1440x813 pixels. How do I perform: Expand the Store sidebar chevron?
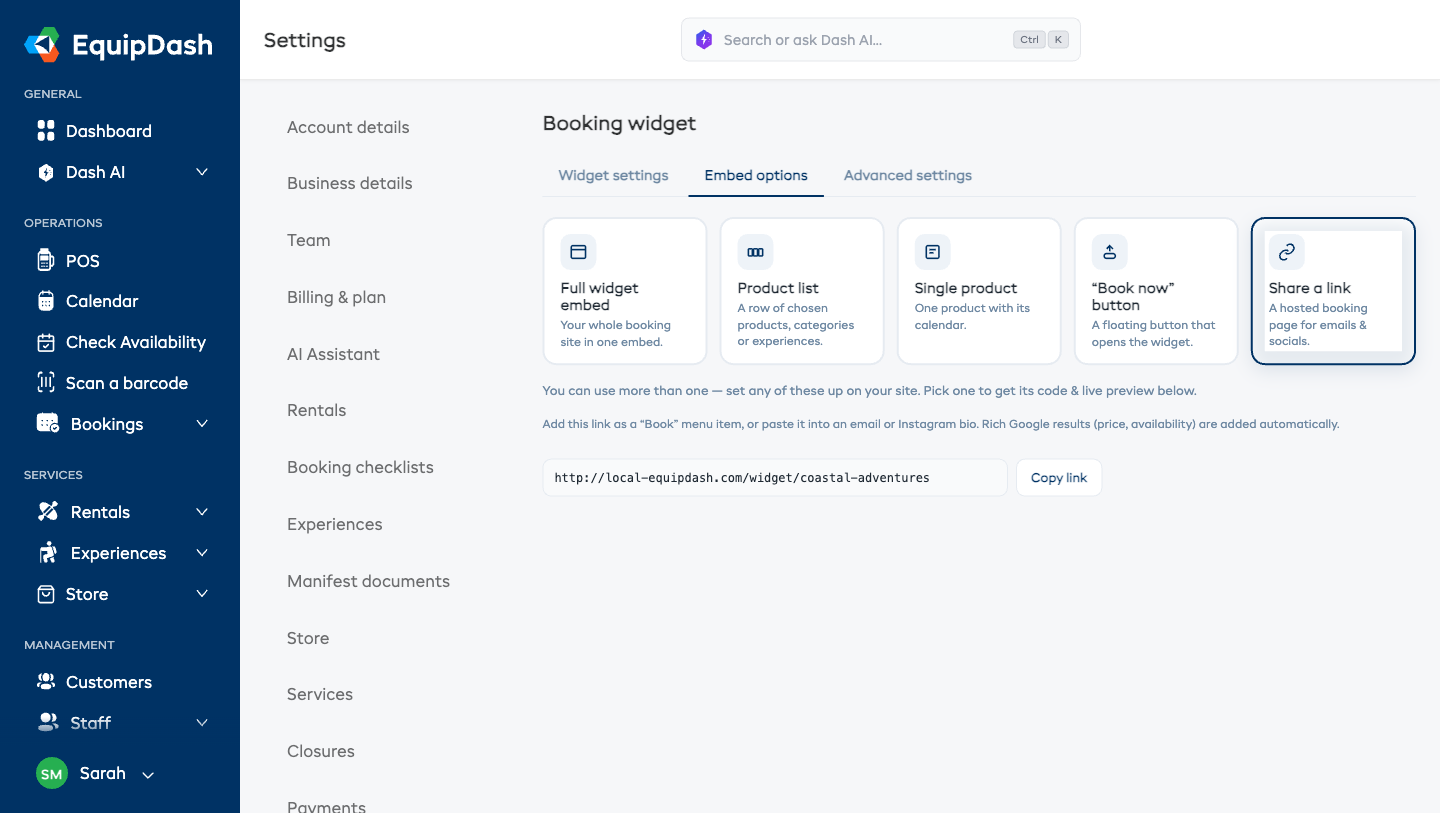tap(202, 594)
